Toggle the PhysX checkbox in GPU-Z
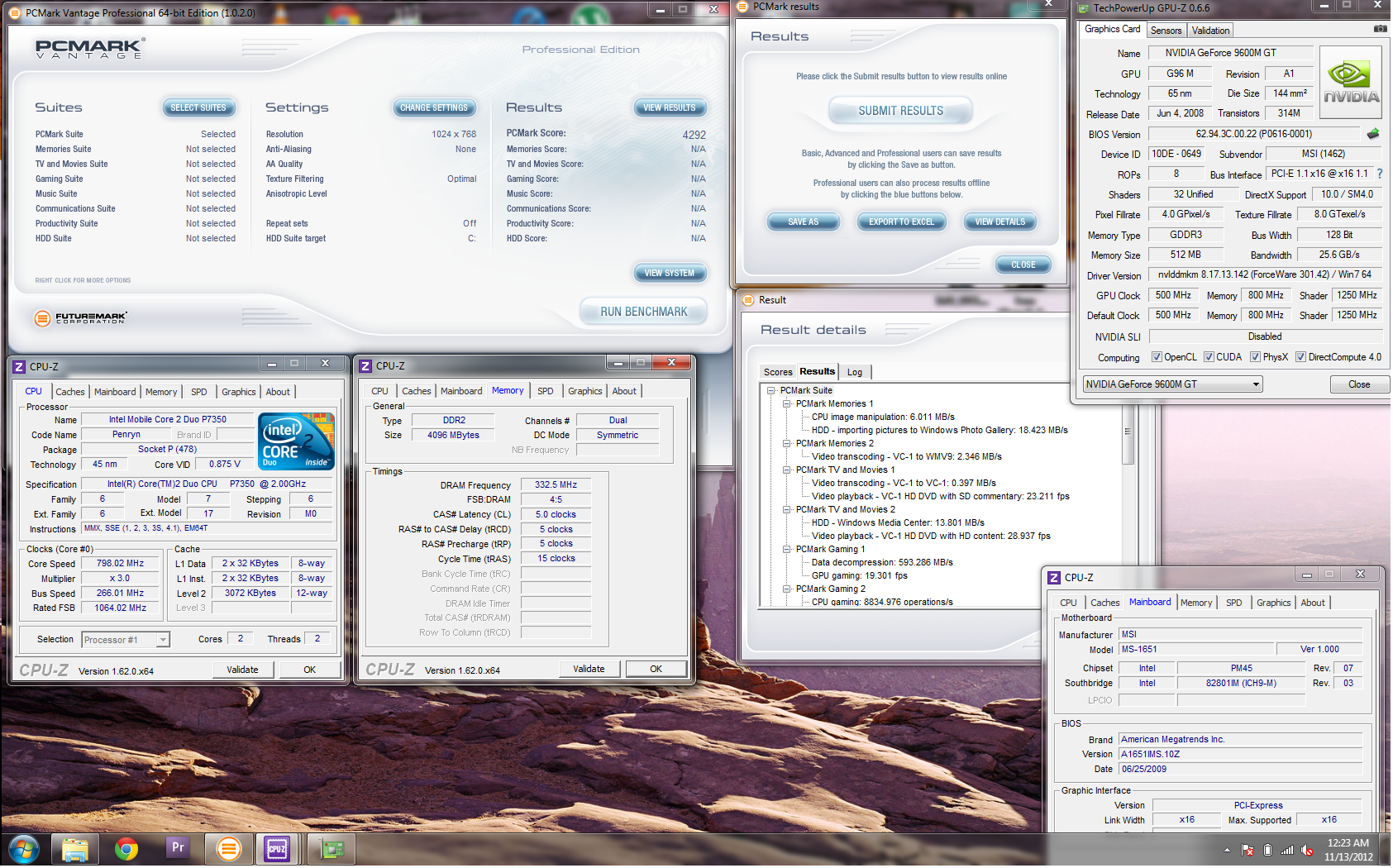 pos(1256,357)
